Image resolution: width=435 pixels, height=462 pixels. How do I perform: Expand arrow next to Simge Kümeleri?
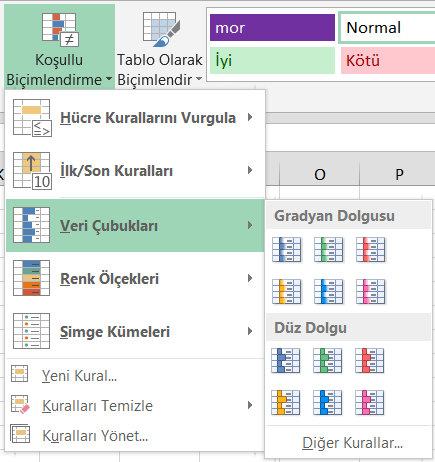(x=250, y=331)
